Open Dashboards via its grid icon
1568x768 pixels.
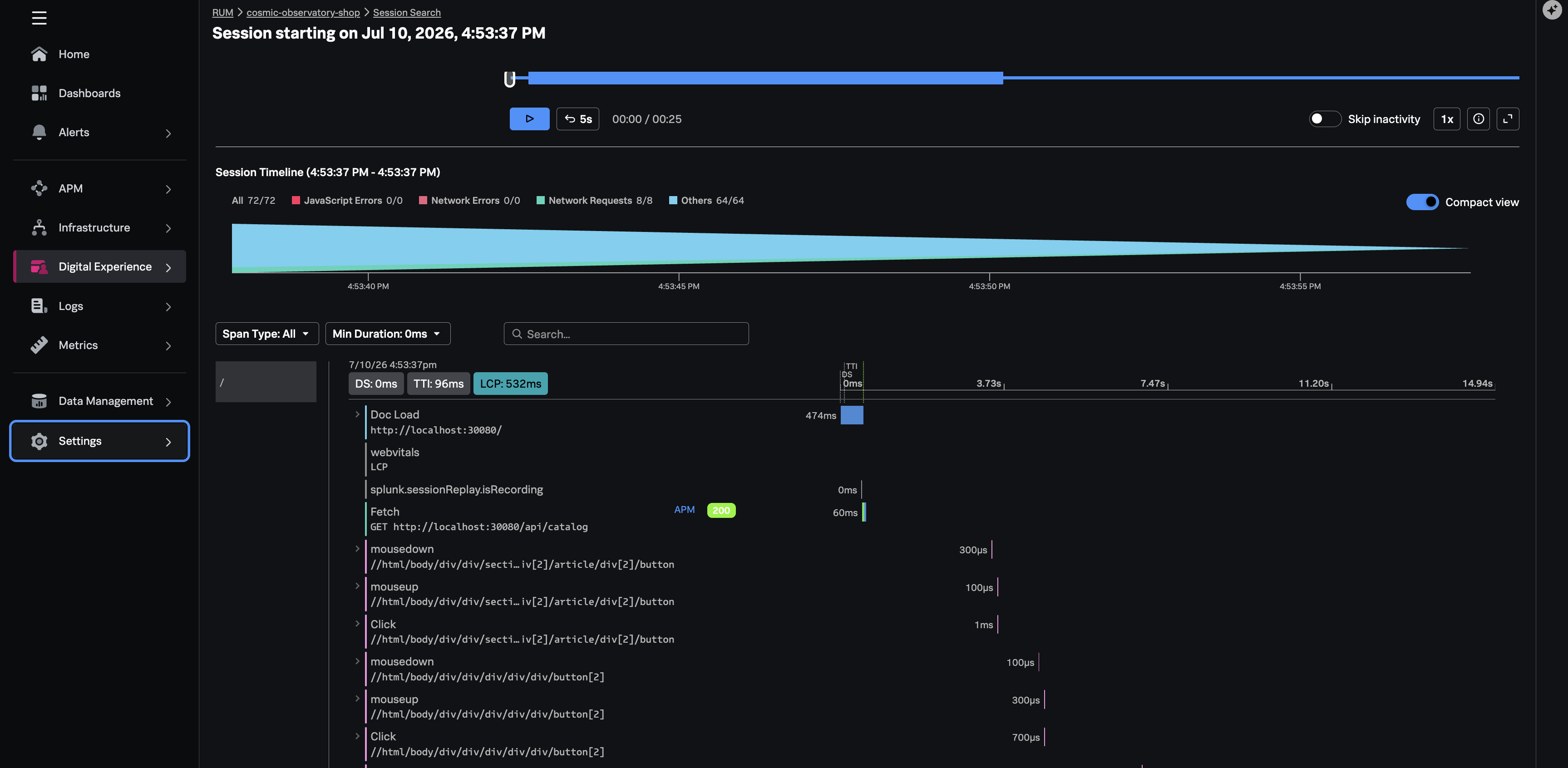[39, 93]
